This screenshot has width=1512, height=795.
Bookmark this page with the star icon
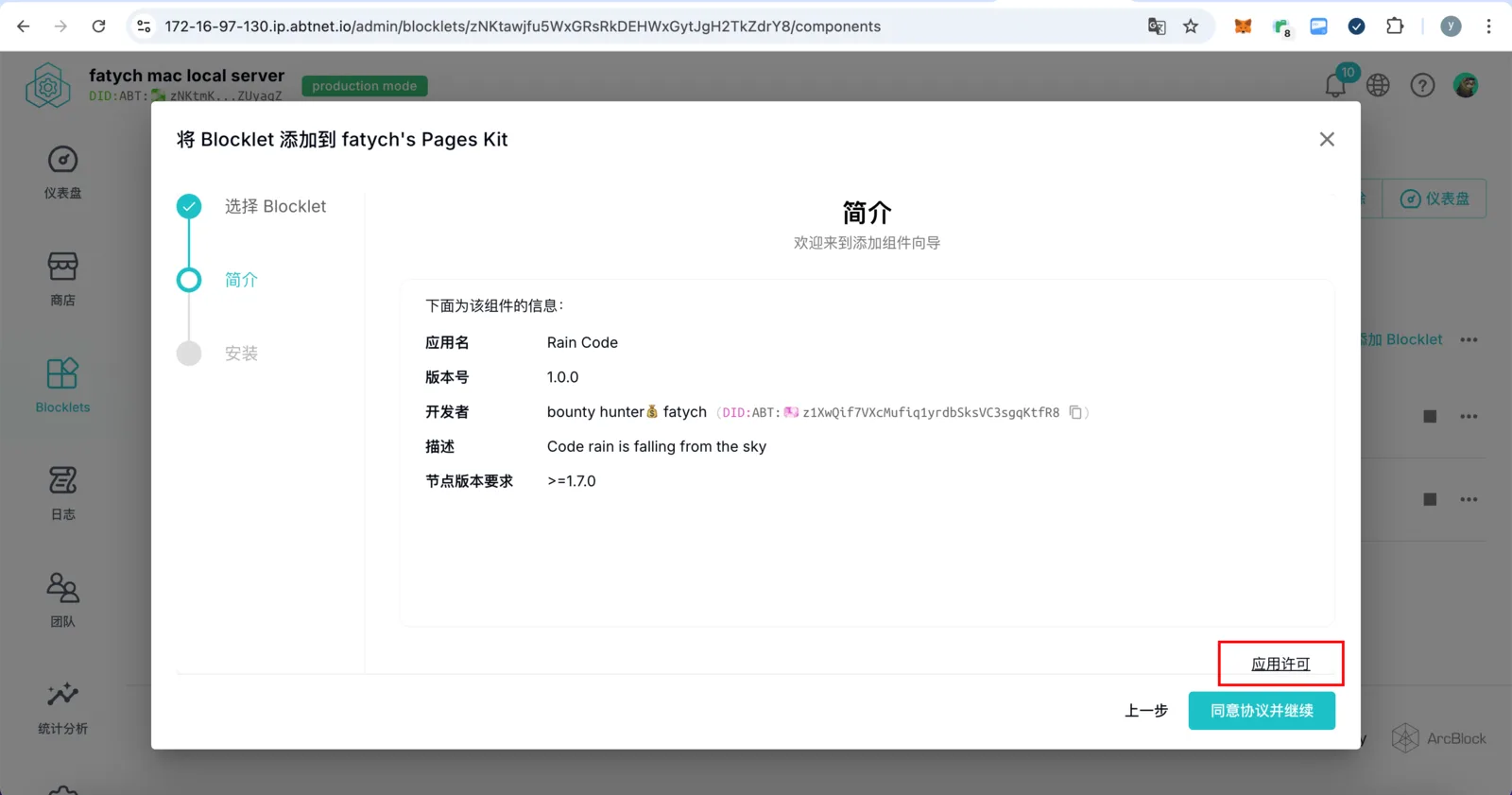click(x=1191, y=26)
